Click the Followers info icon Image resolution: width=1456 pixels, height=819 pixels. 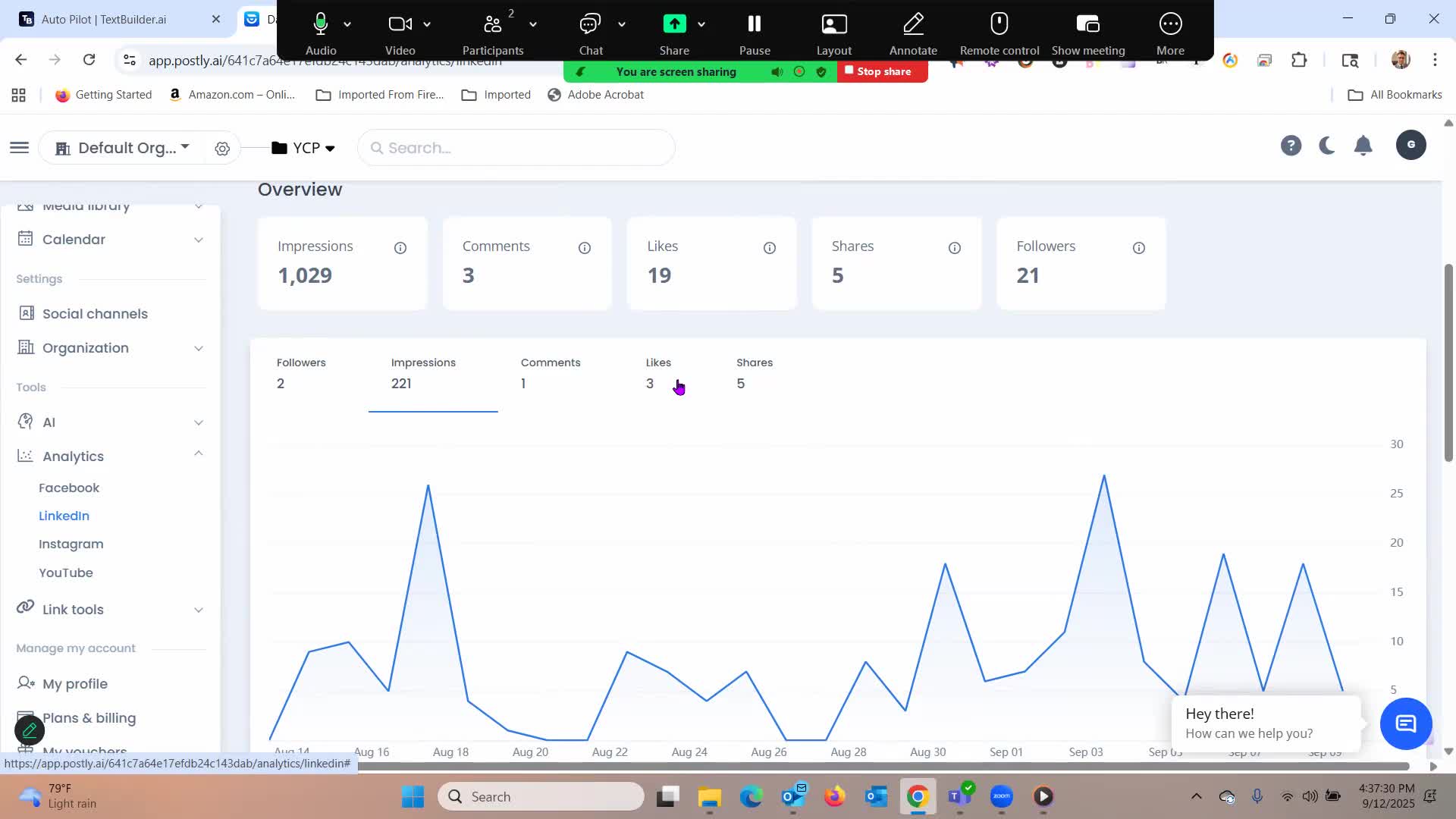click(1138, 248)
